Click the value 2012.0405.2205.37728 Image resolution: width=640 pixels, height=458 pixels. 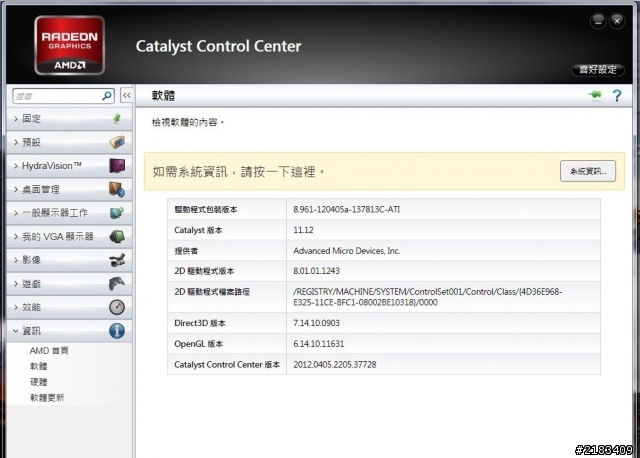335,365
